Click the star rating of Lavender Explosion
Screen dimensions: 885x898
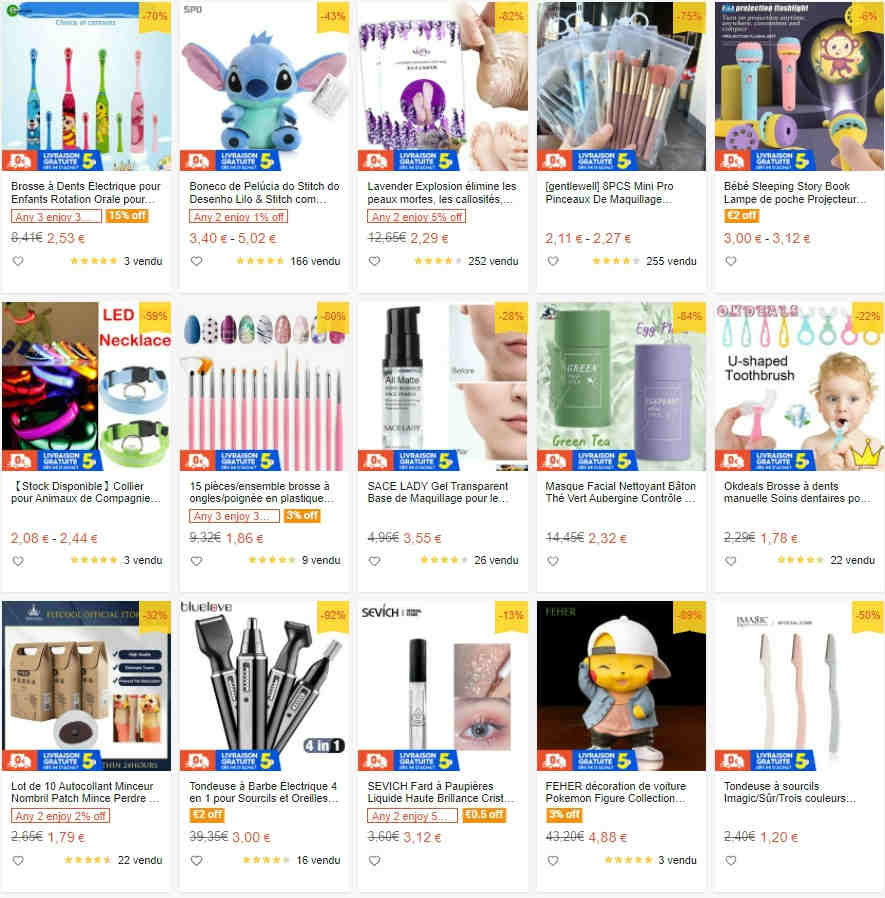[x=438, y=261]
